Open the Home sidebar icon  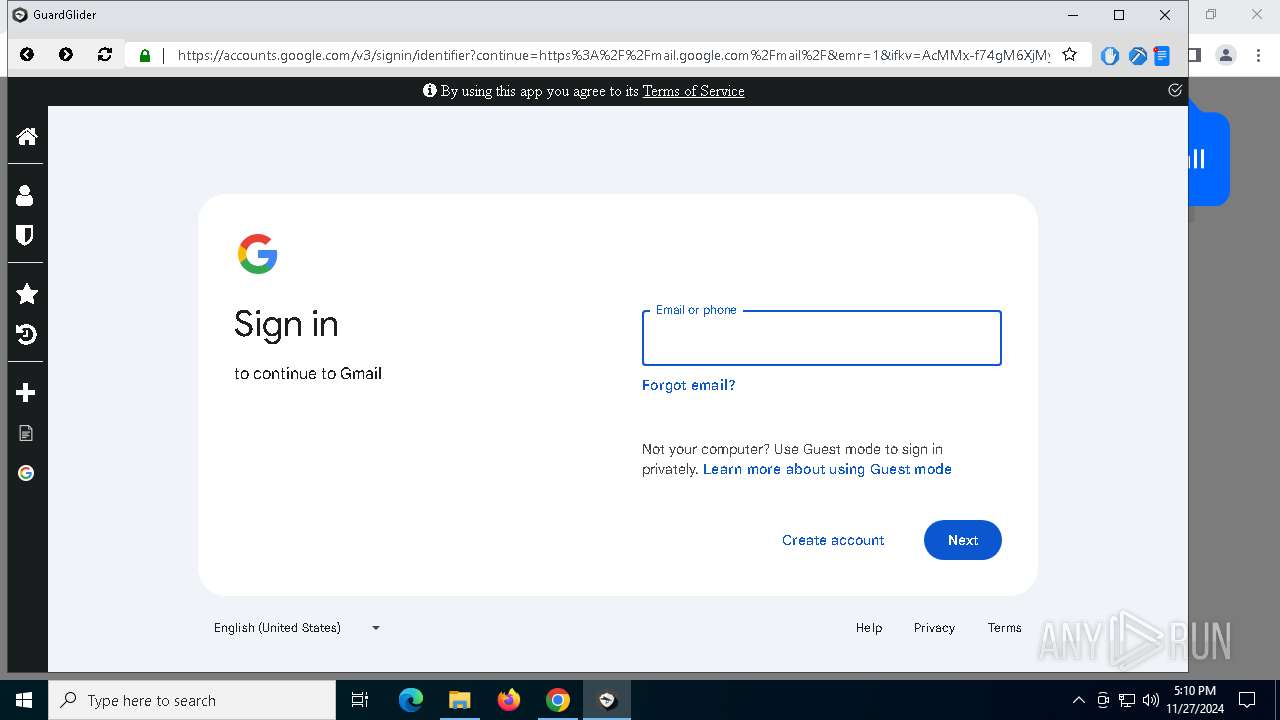(x=27, y=136)
